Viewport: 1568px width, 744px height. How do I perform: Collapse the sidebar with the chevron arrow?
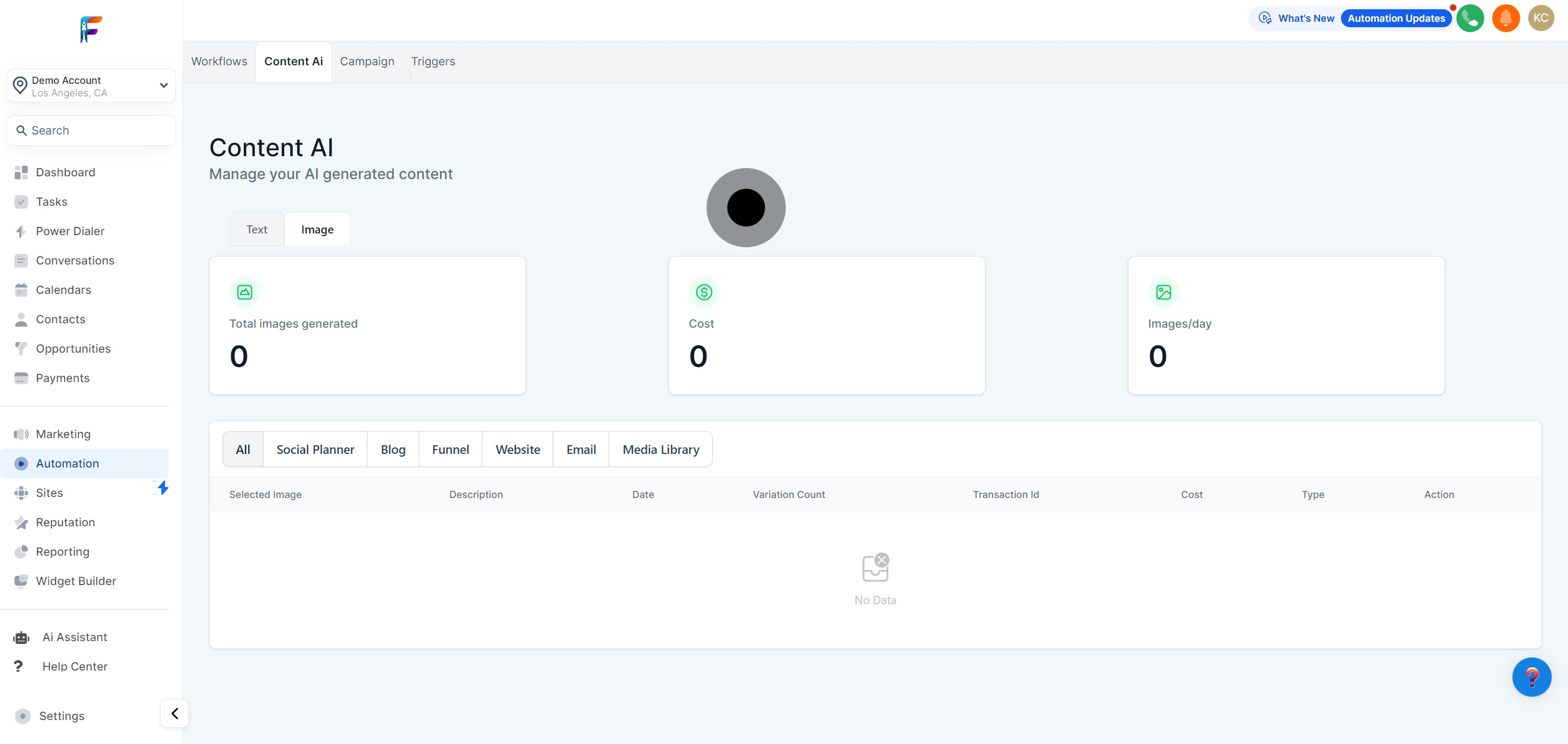[x=175, y=713]
